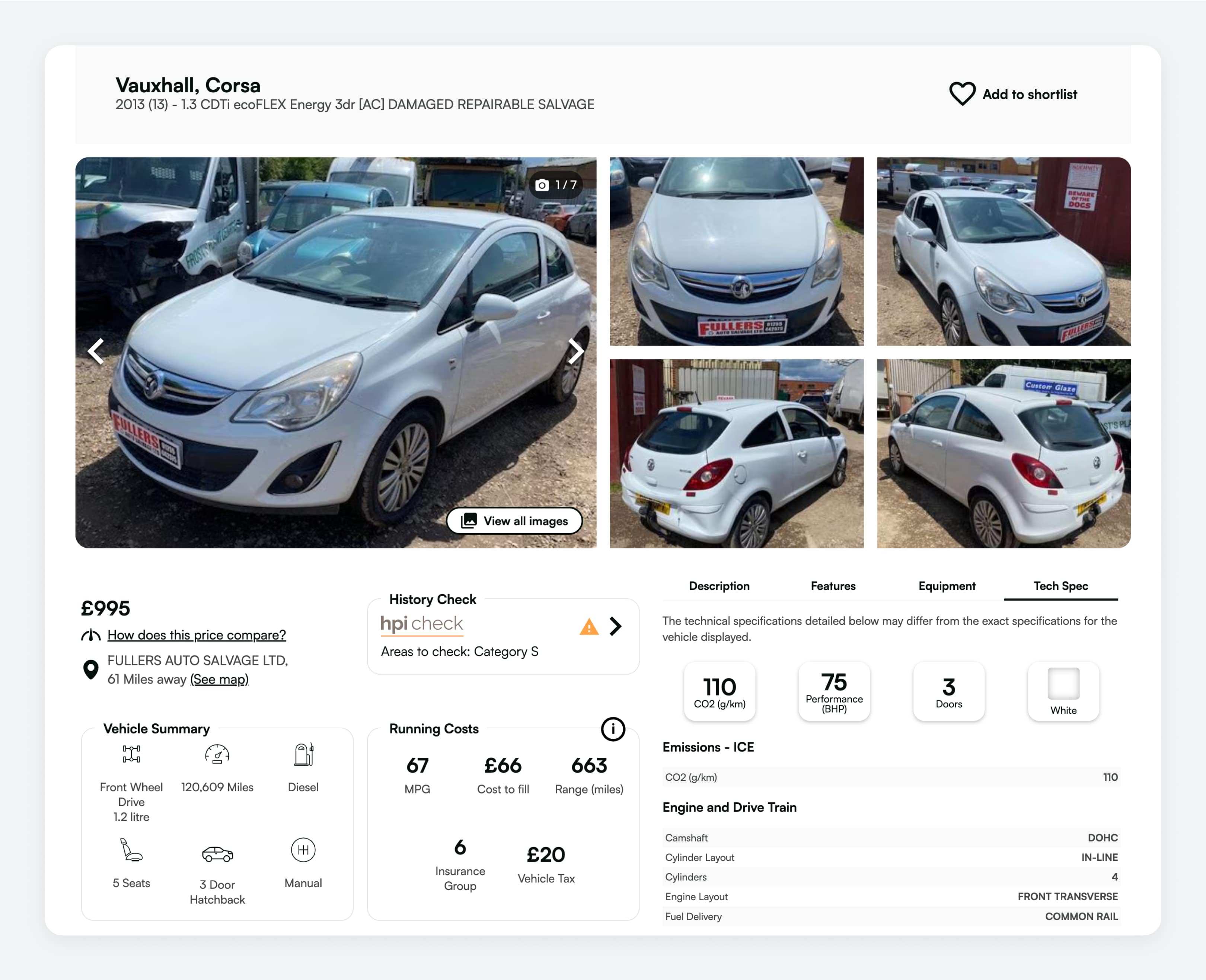Click the front wheel drive drivetrain icon

(x=131, y=754)
